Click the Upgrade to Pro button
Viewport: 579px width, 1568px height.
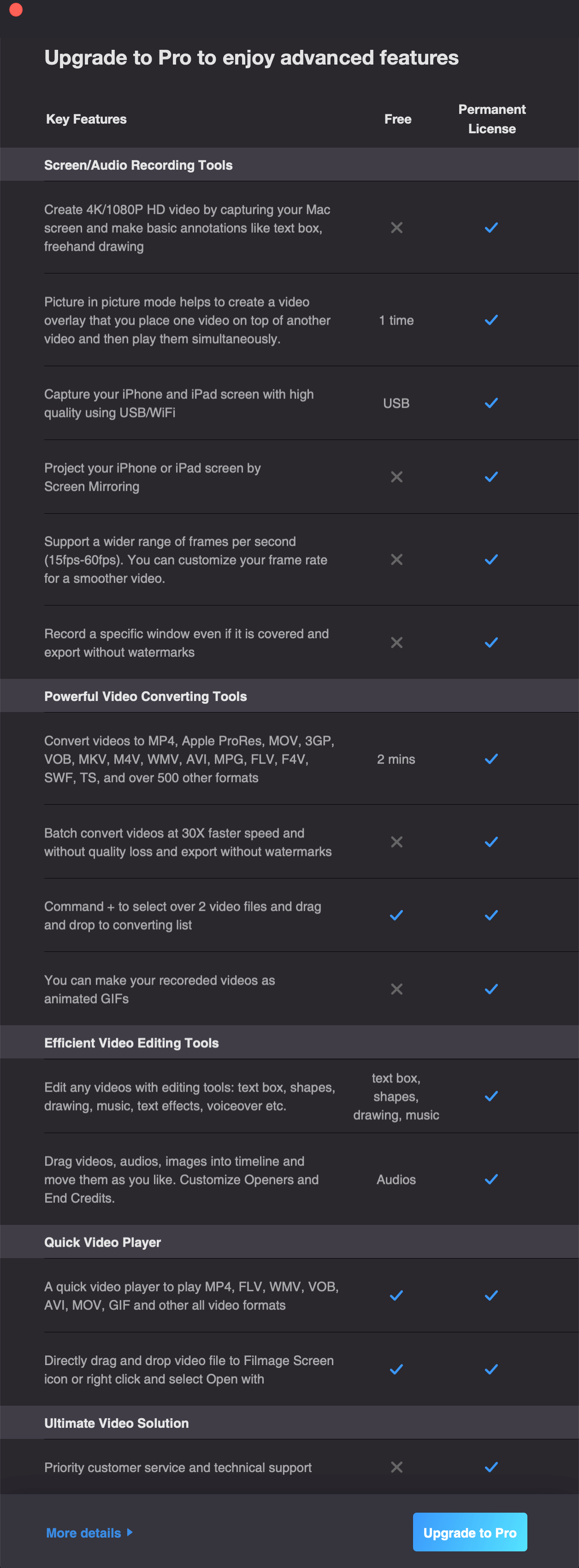tap(470, 1532)
